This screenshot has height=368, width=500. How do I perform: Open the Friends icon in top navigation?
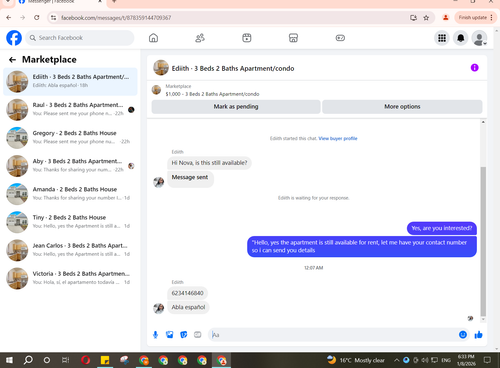[200, 38]
